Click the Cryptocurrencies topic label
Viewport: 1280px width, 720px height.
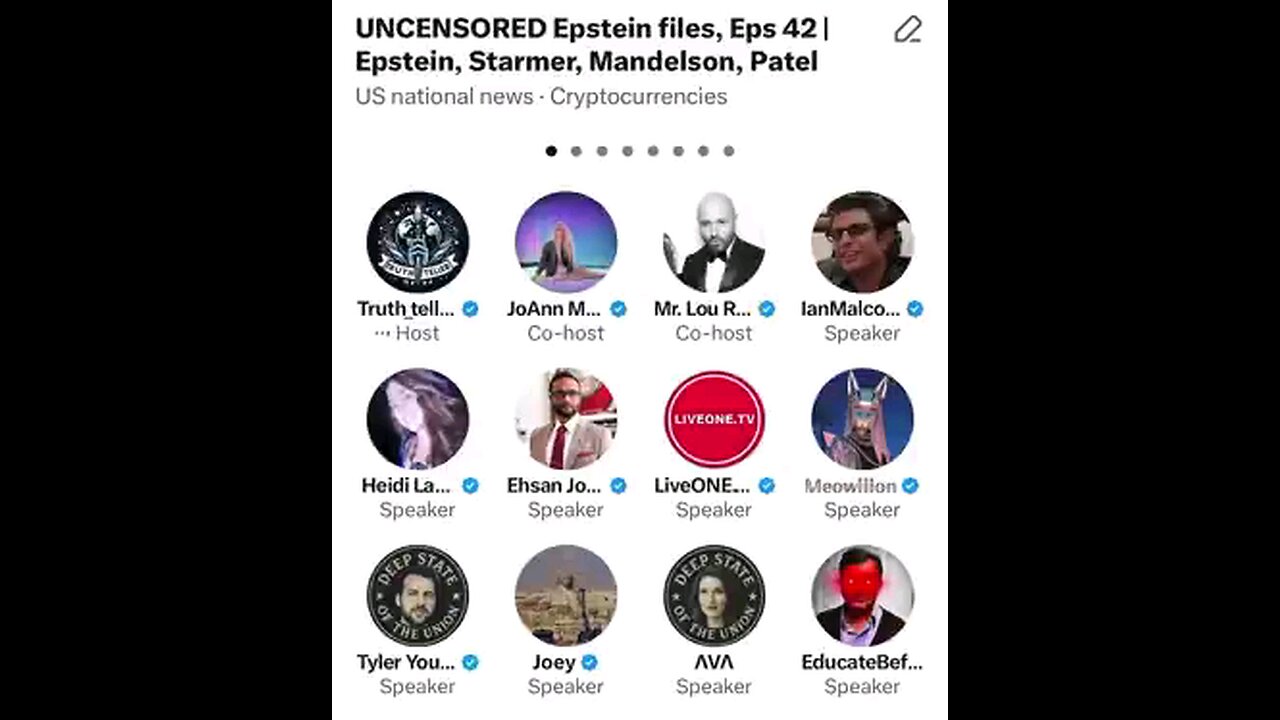point(638,97)
